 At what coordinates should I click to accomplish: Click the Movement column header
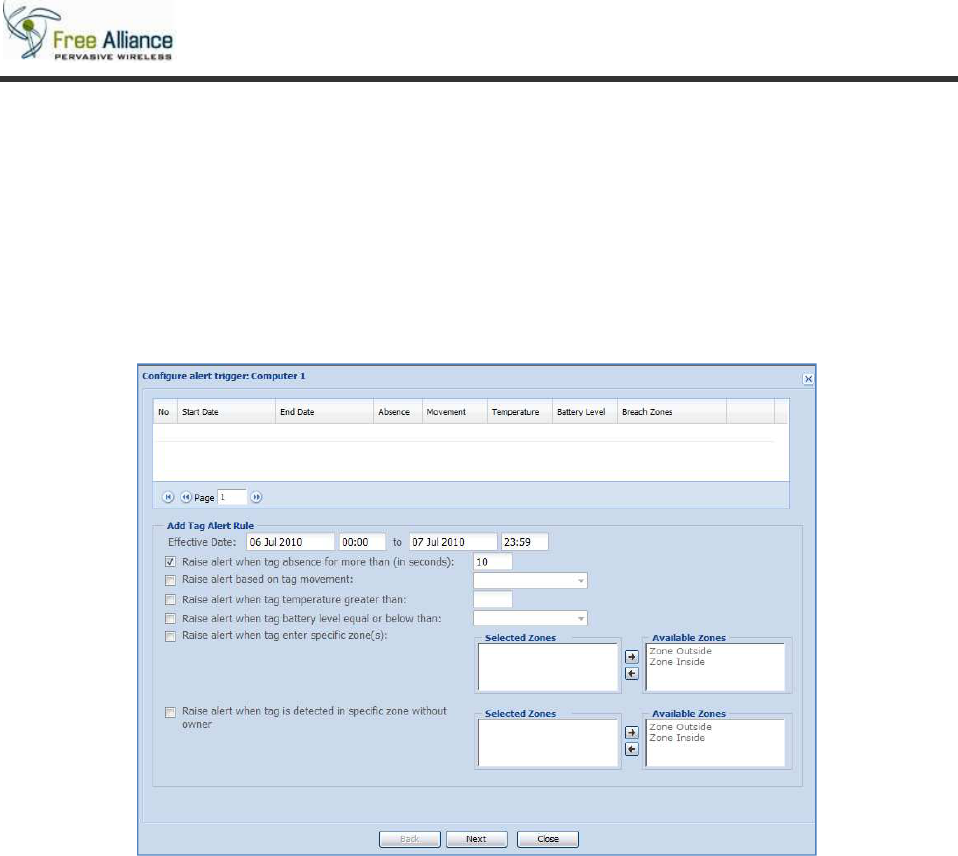tap(455, 412)
